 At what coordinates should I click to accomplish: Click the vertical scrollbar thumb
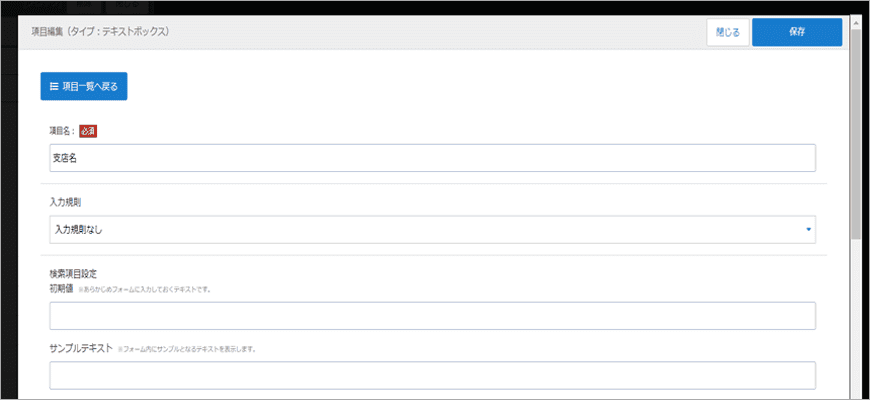tap(855, 130)
